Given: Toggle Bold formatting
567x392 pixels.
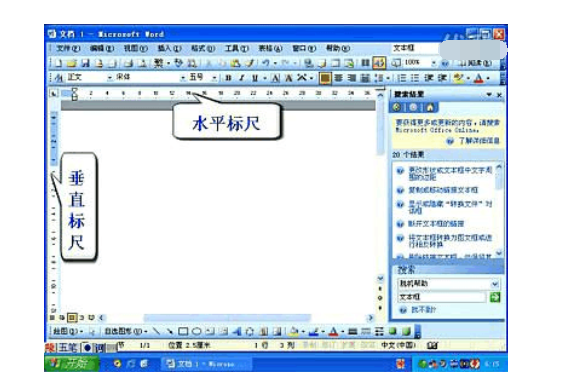Looking at the screenshot, I should tap(228, 78).
